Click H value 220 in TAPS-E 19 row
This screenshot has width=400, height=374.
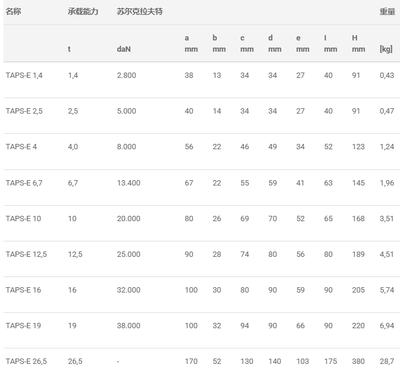(x=358, y=326)
